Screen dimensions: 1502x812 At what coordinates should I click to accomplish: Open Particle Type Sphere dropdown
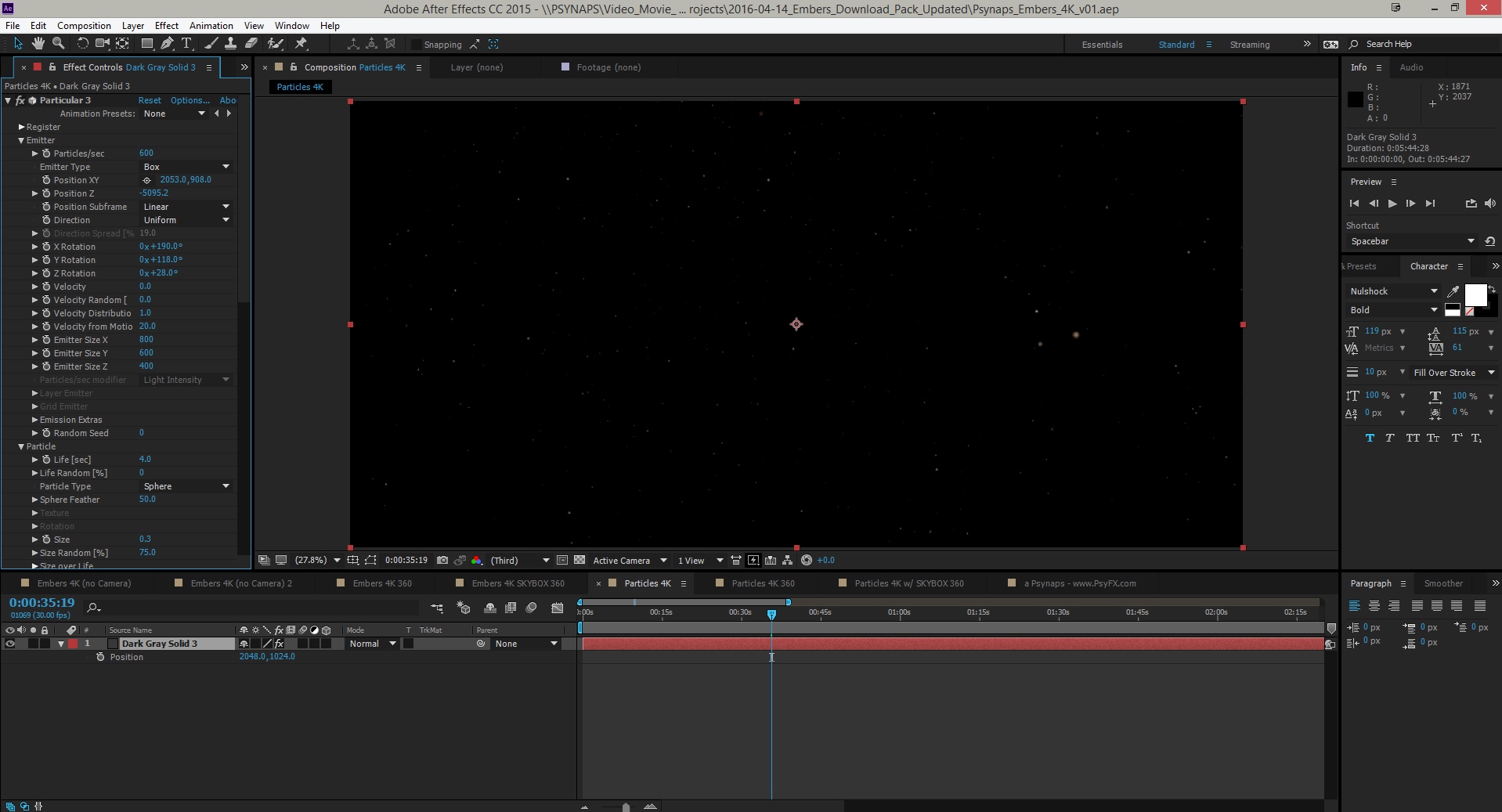point(186,486)
